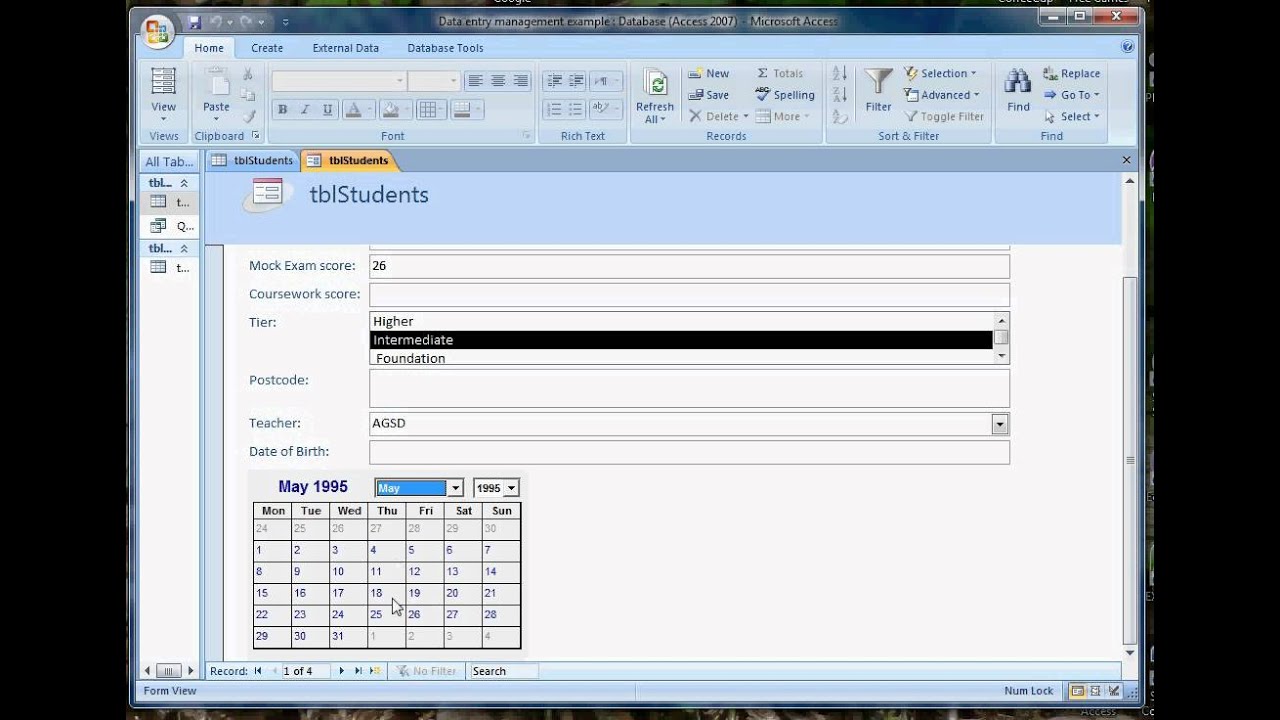Center align text

tap(498, 81)
